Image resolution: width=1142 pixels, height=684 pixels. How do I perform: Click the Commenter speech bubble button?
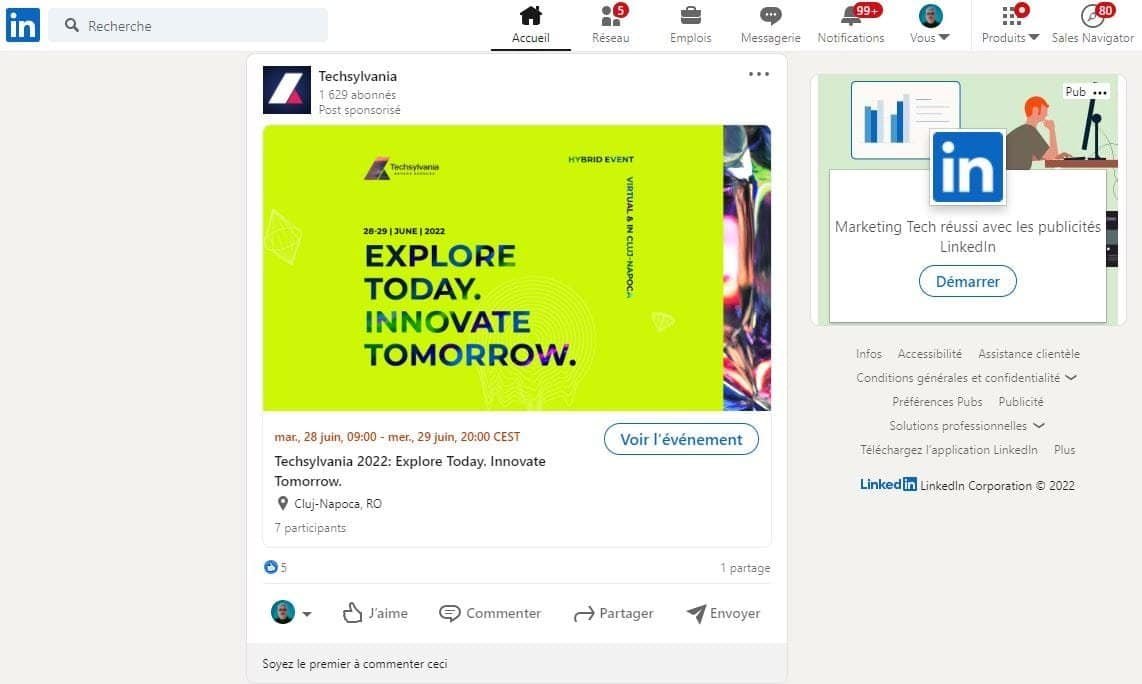(490, 613)
